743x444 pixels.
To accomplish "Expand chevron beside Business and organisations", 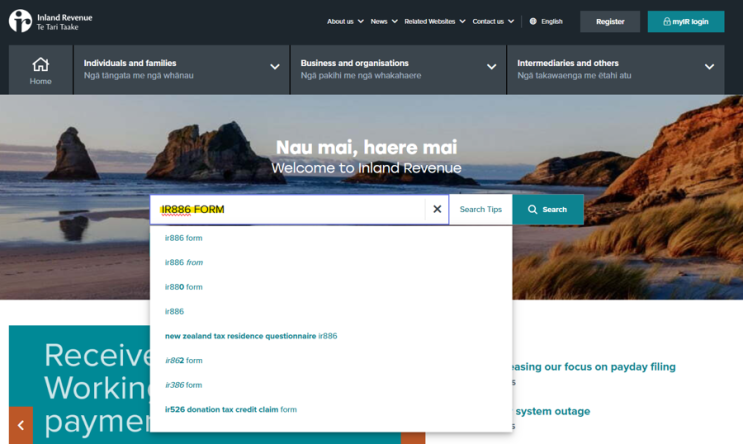I will [492, 67].
